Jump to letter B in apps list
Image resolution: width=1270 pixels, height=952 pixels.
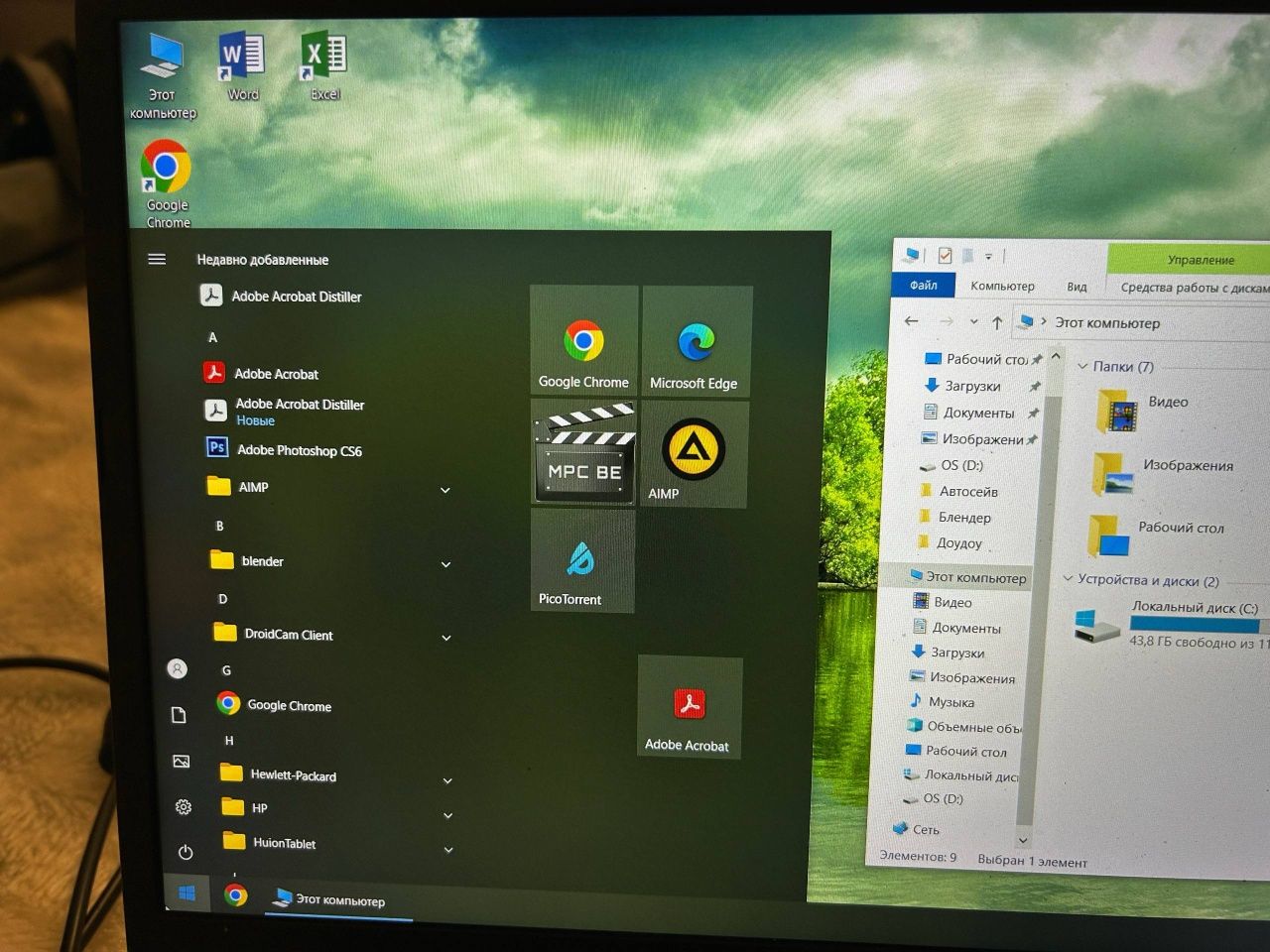point(219,526)
